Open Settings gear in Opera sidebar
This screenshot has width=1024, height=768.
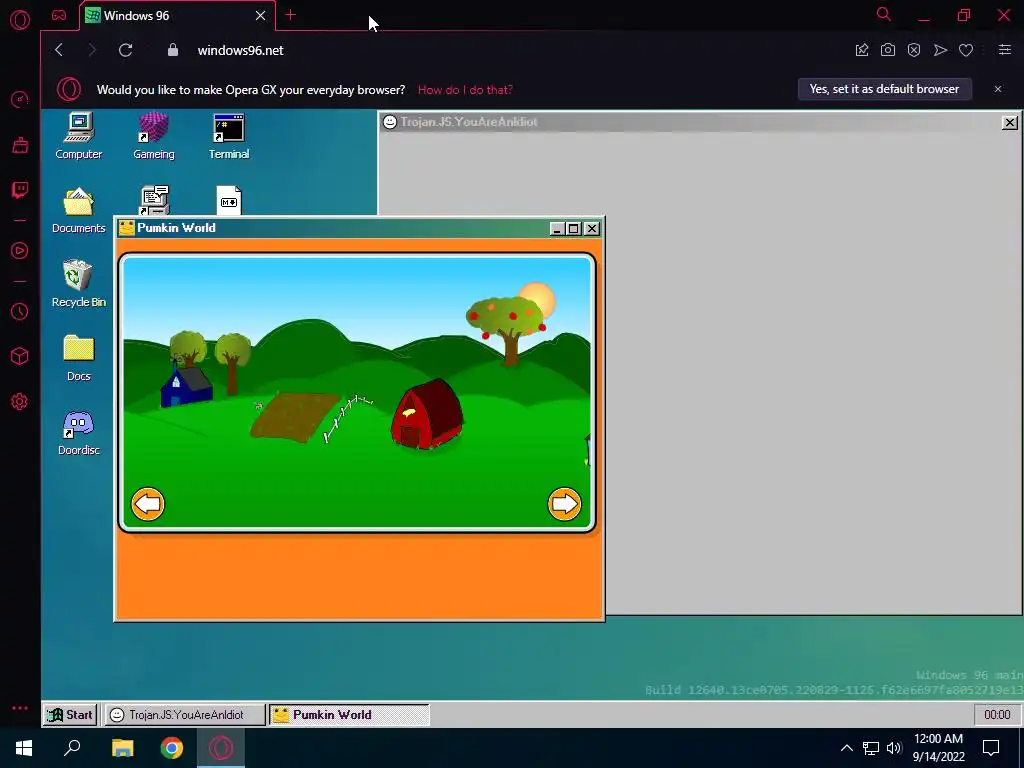point(20,402)
